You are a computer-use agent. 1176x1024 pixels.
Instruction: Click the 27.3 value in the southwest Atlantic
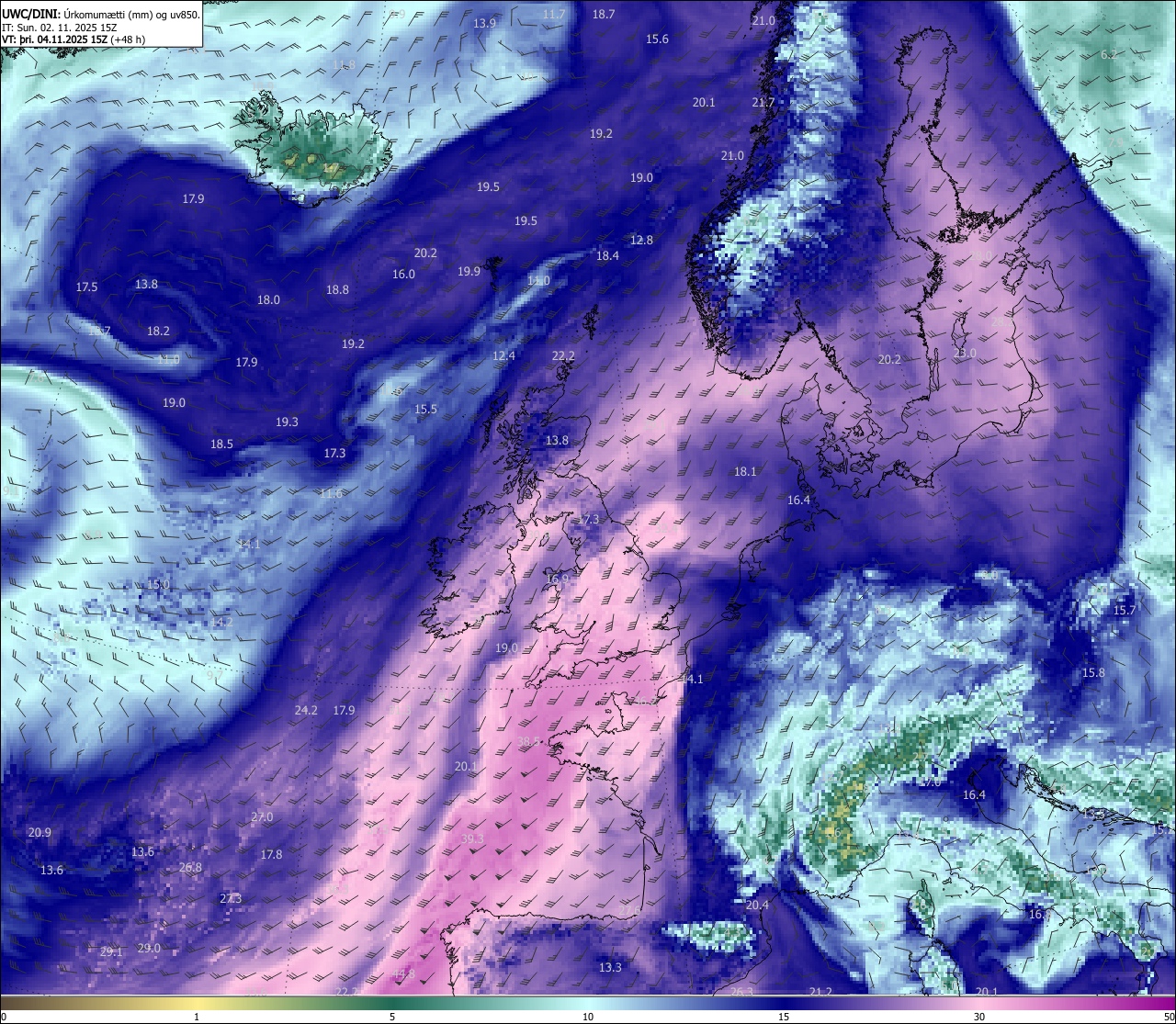coord(231,897)
